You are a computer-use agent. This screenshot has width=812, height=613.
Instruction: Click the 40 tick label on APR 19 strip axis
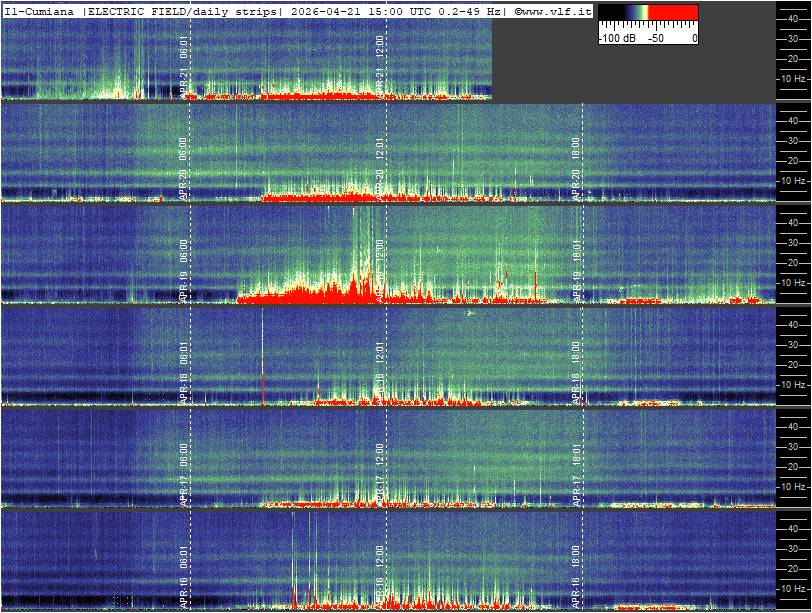[791, 223]
